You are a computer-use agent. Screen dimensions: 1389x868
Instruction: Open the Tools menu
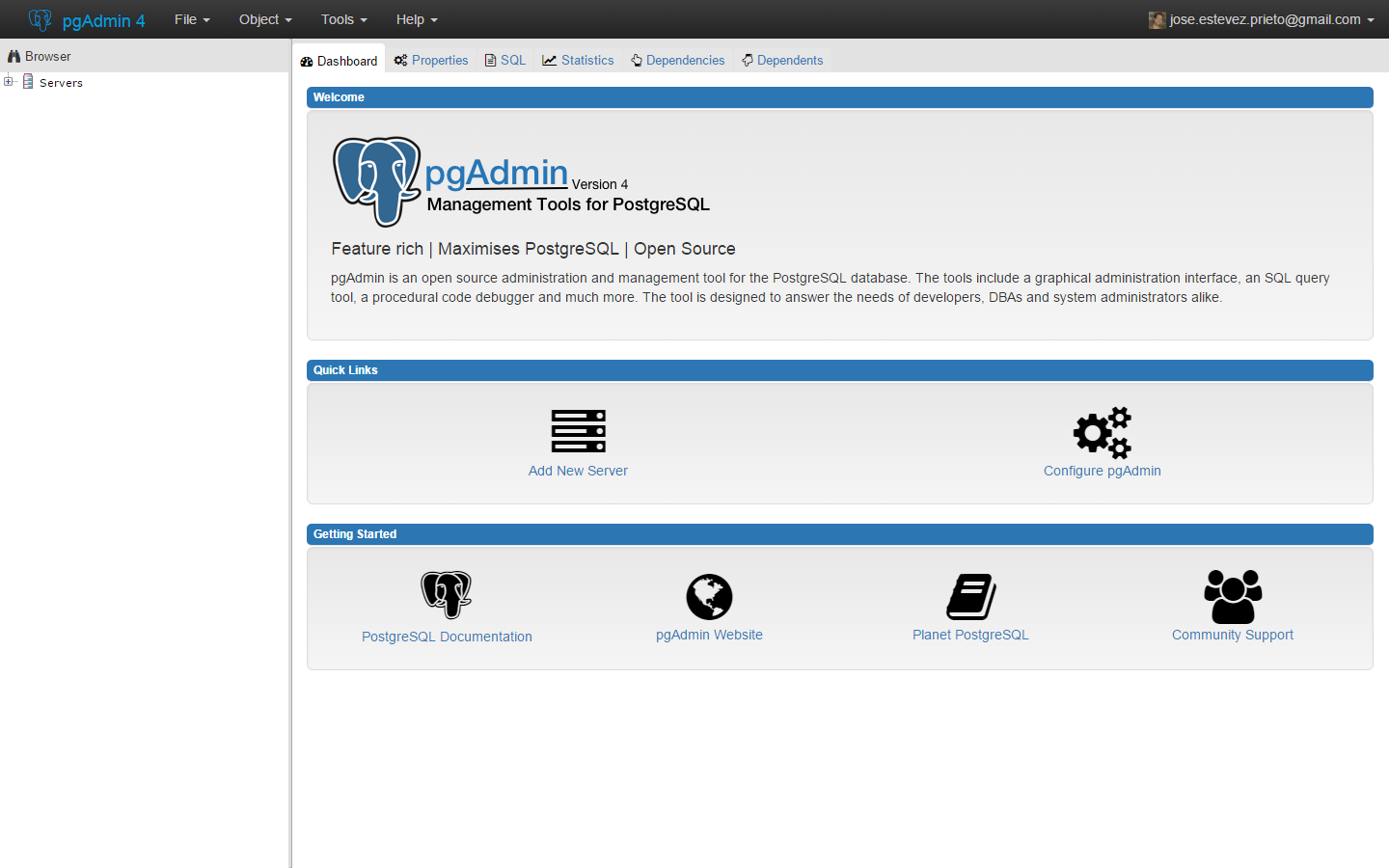coord(344,19)
